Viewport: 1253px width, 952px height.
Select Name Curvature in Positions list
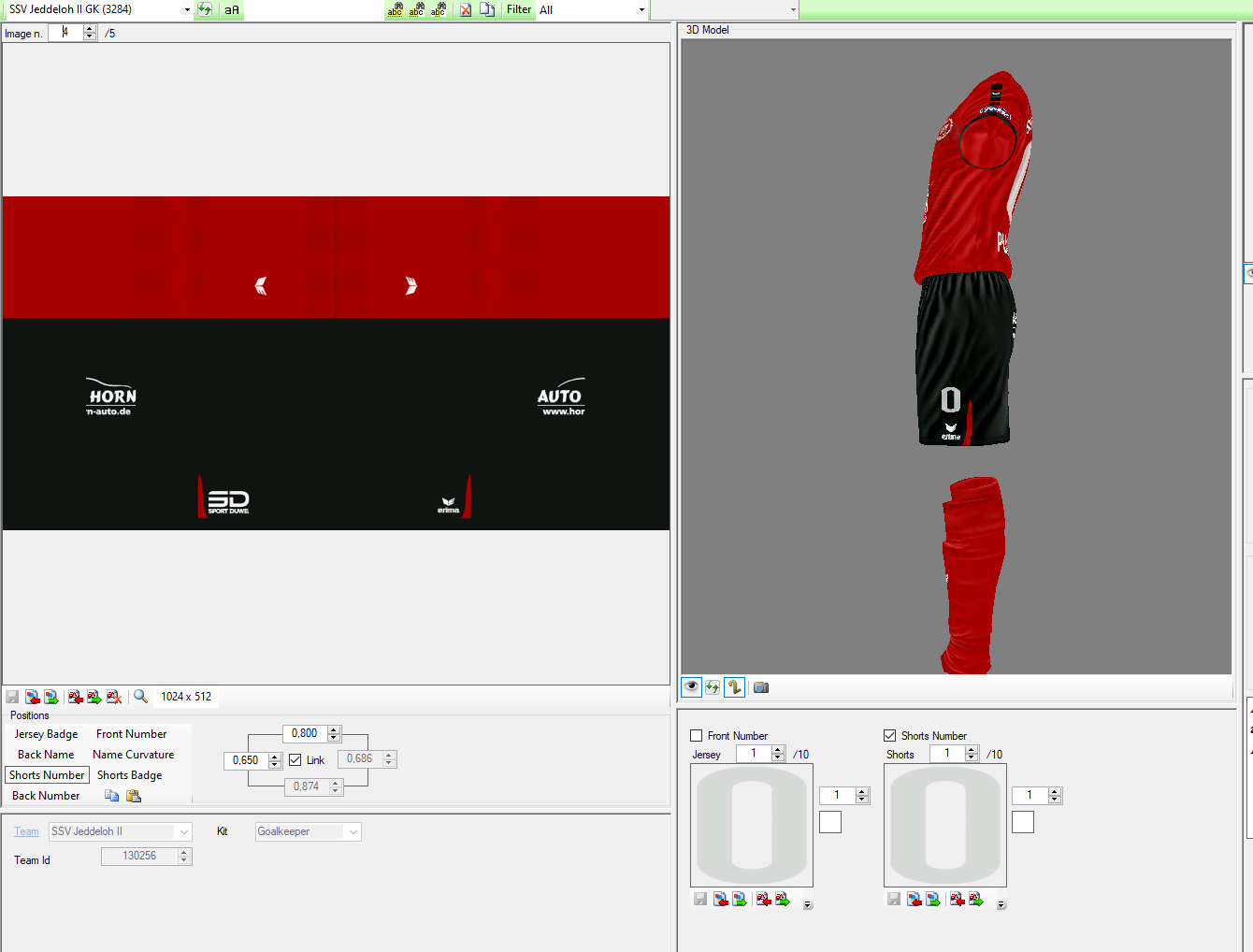[x=133, y=755]
